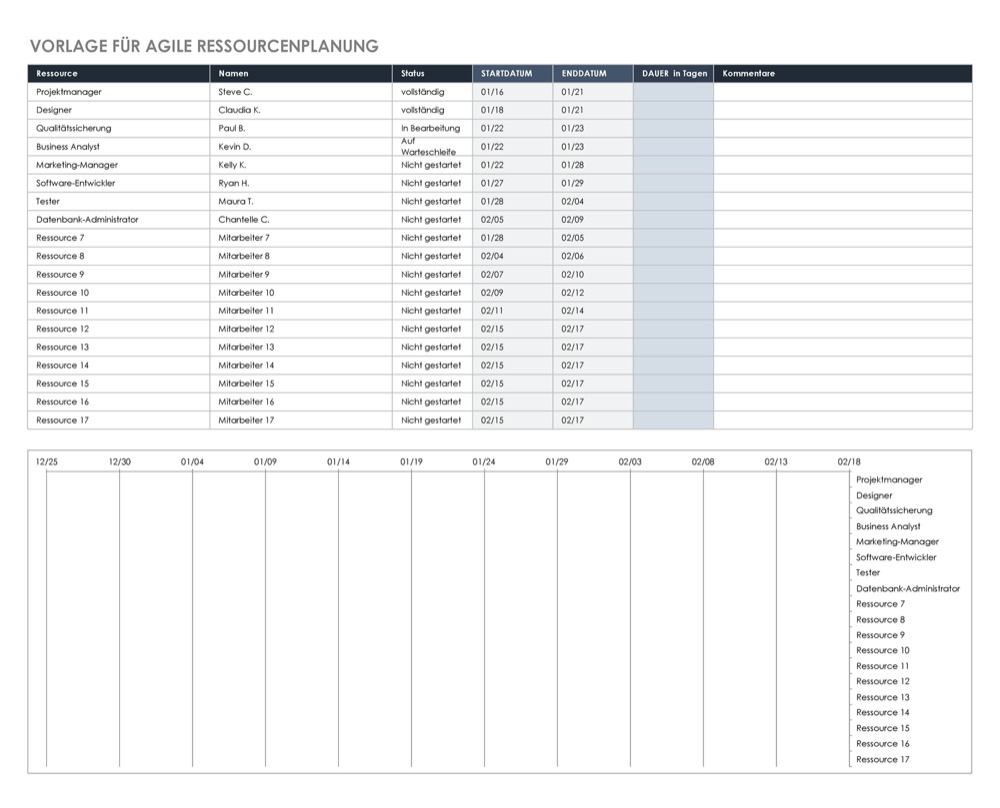Select the STARTDATUM column header
The width and height of the screenshot is (1000, 808).
[x=513, y=73]
